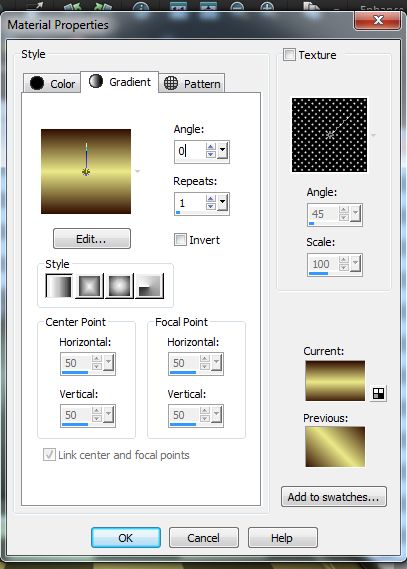Click the Previous gradient swatch
Screen dimensions: 407x569
click(x=335, y=447)
